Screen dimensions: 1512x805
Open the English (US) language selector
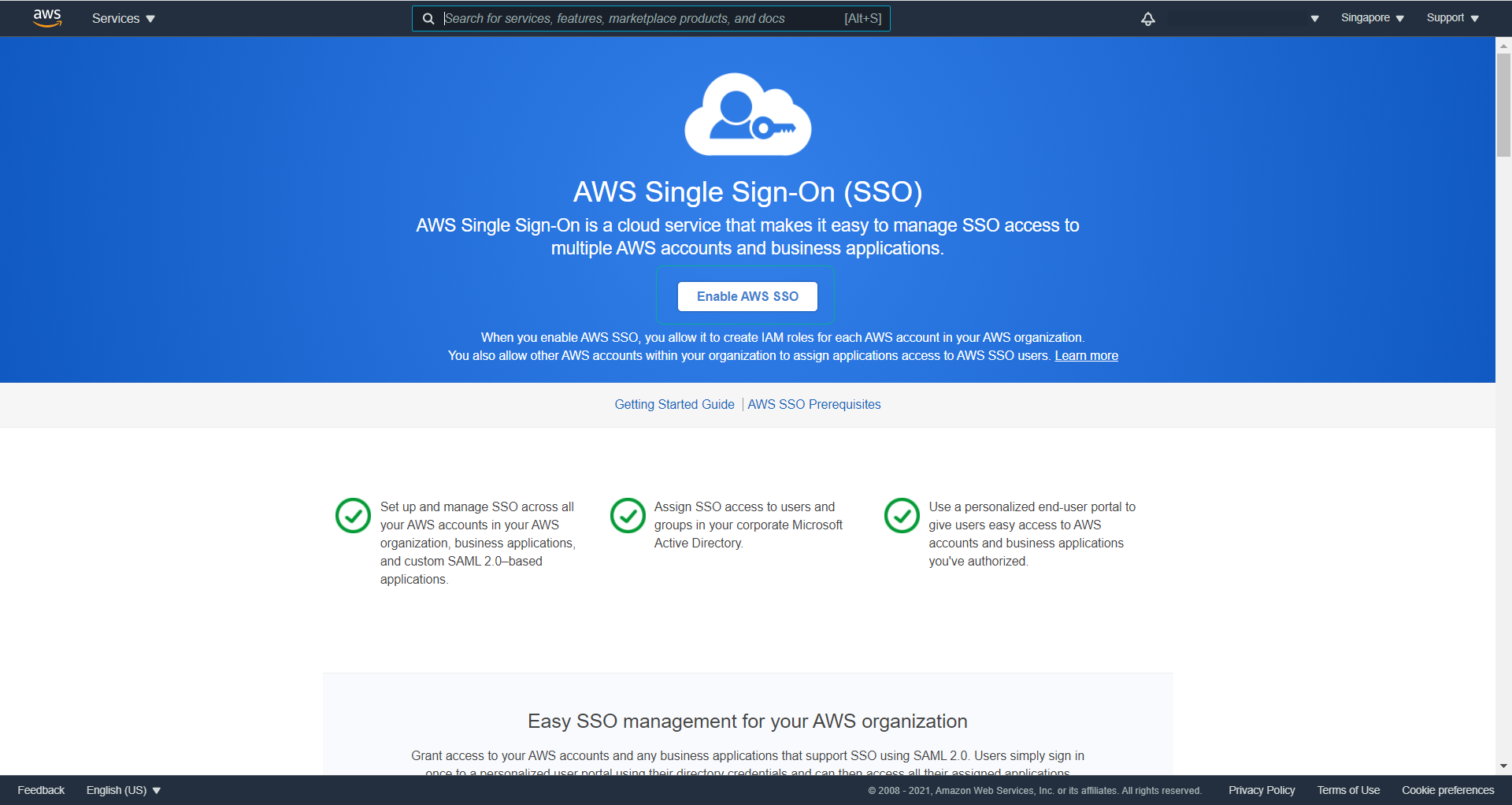click(122, 790)
